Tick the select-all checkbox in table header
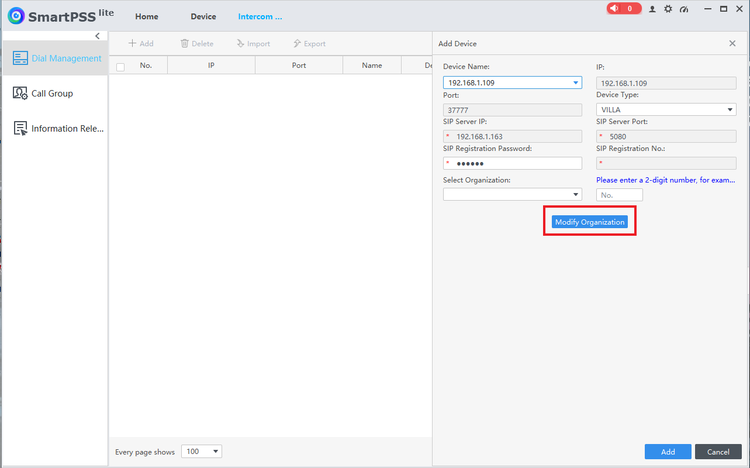 coord(121,66)
